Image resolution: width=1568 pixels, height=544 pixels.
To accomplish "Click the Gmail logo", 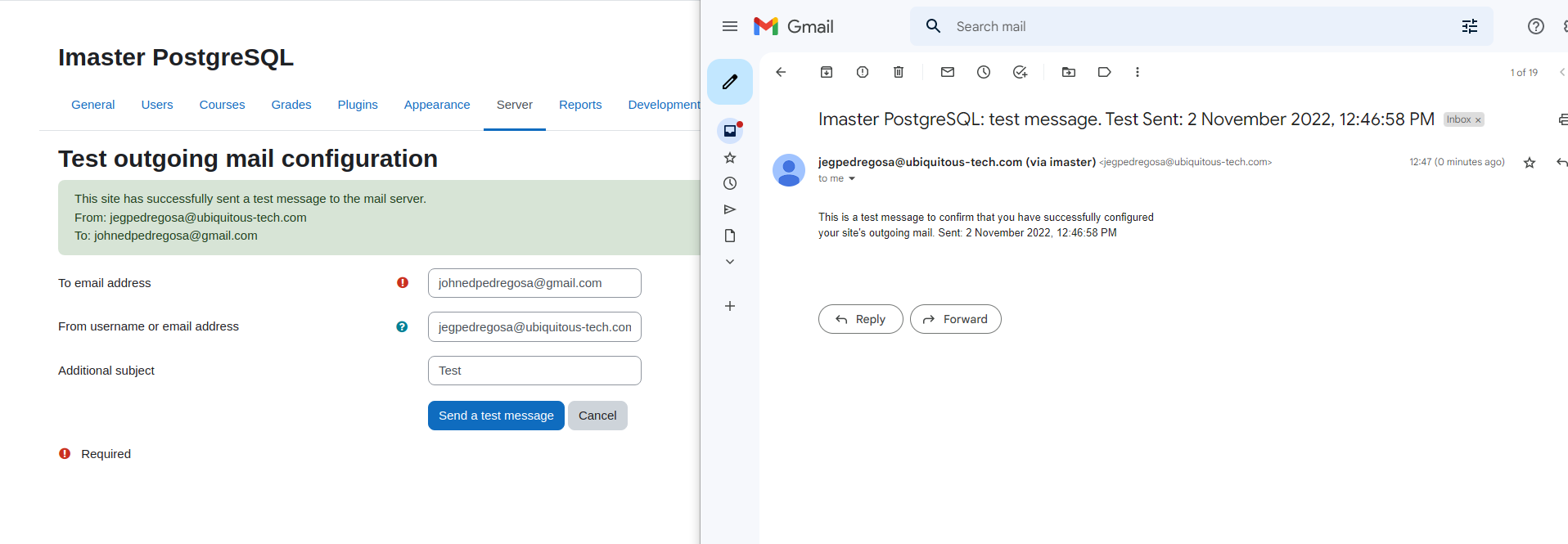I will (793, 26).
